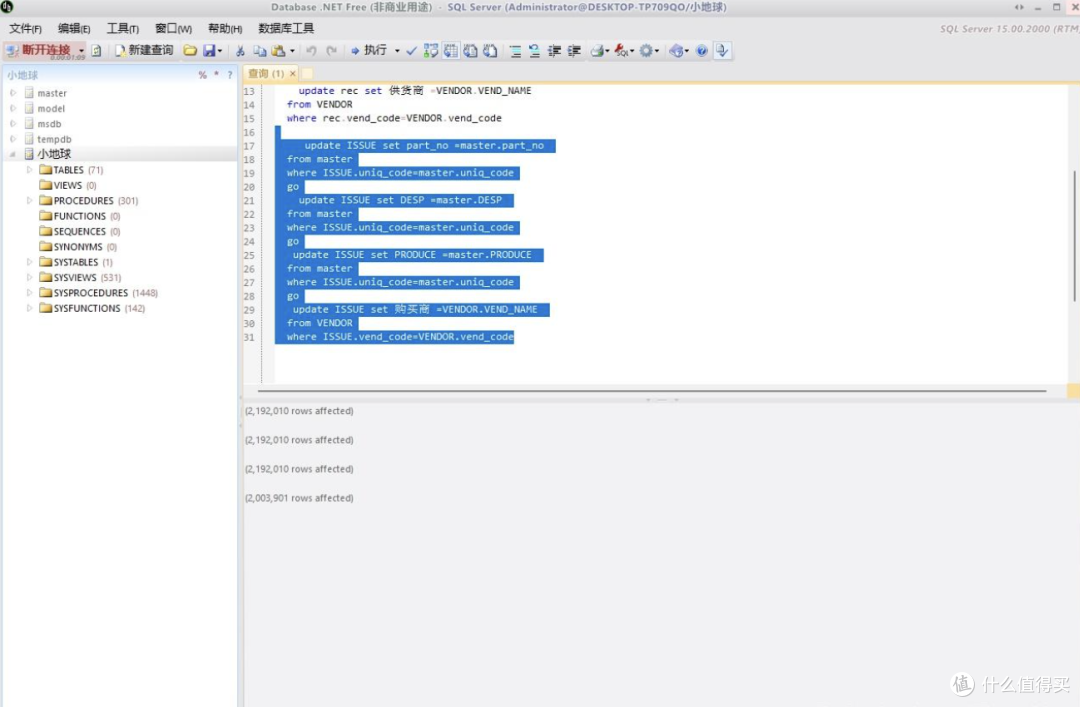Click the check syntax checkmark icon
1080x707 pixels.
[x=411, y=51]
